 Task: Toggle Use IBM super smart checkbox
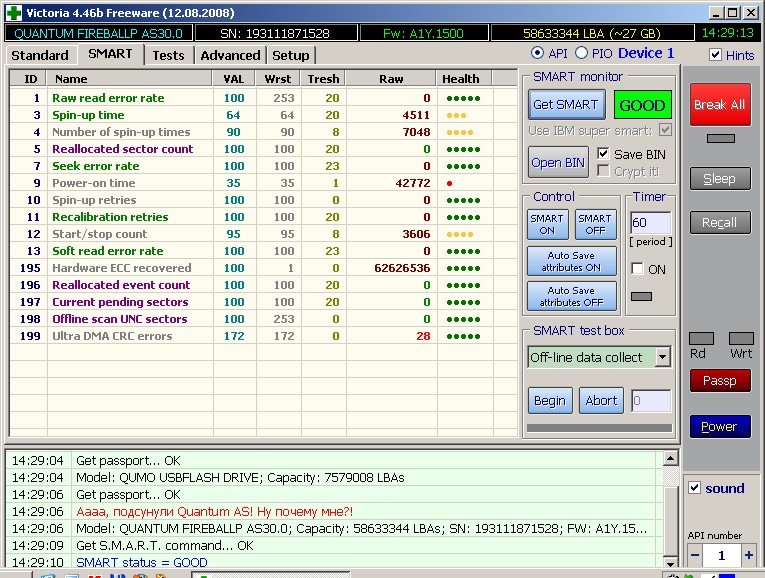coord(665,130)
